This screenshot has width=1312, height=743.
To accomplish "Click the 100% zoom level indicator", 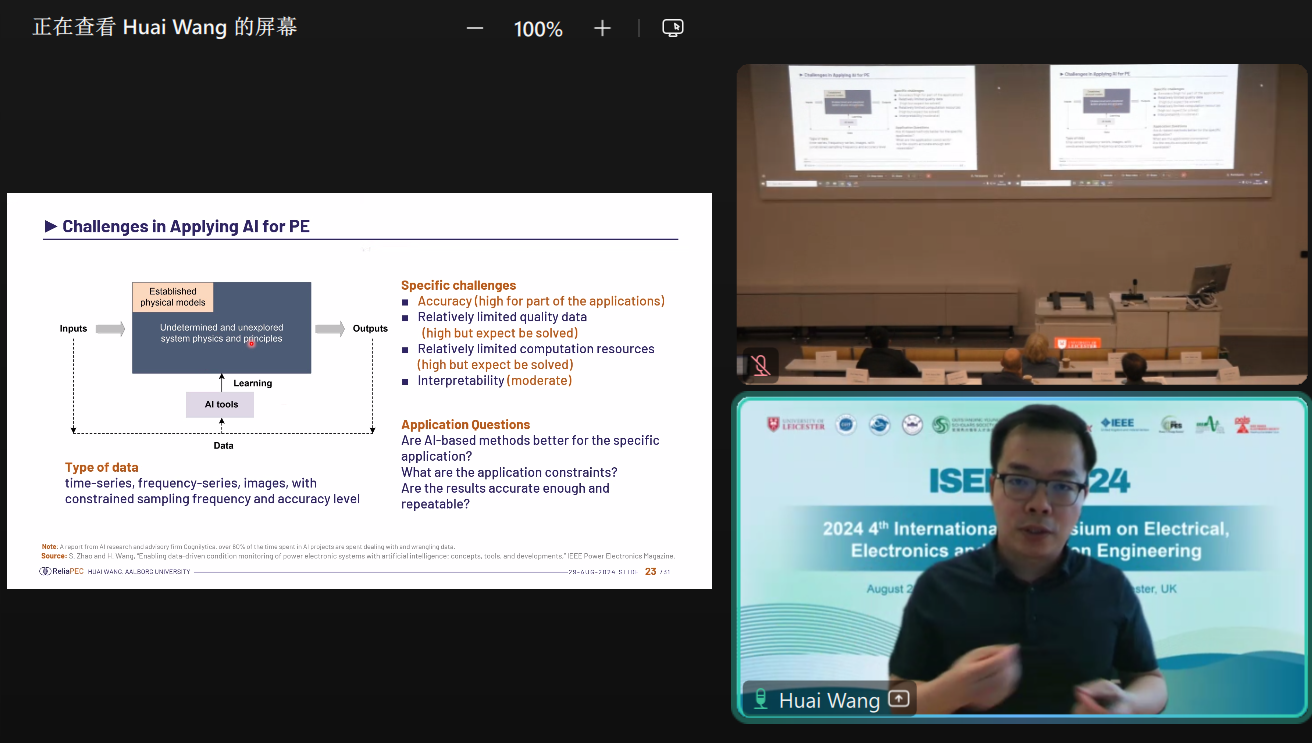I will (538, 29).
